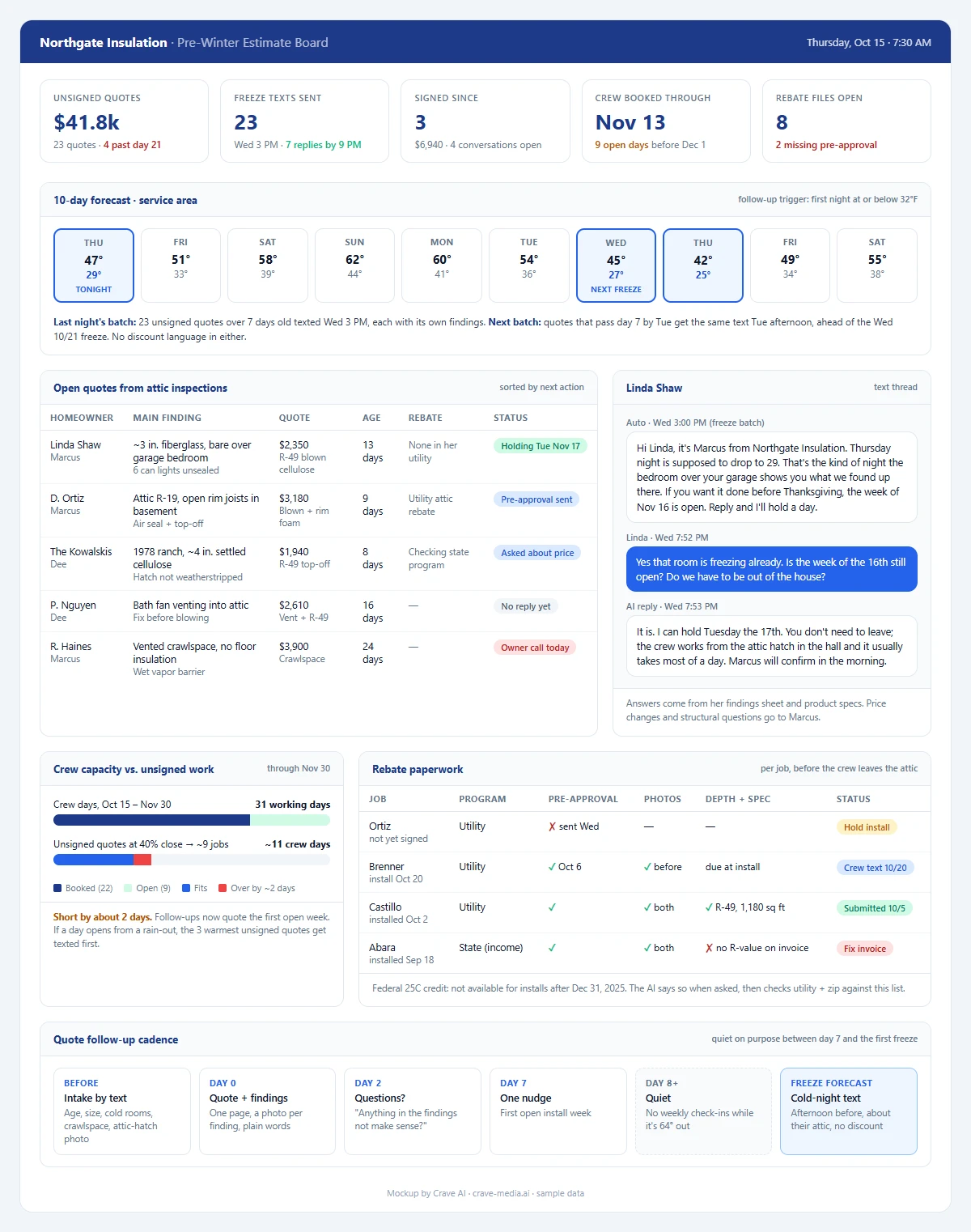Click the REBATE column header

pos(426,418)
